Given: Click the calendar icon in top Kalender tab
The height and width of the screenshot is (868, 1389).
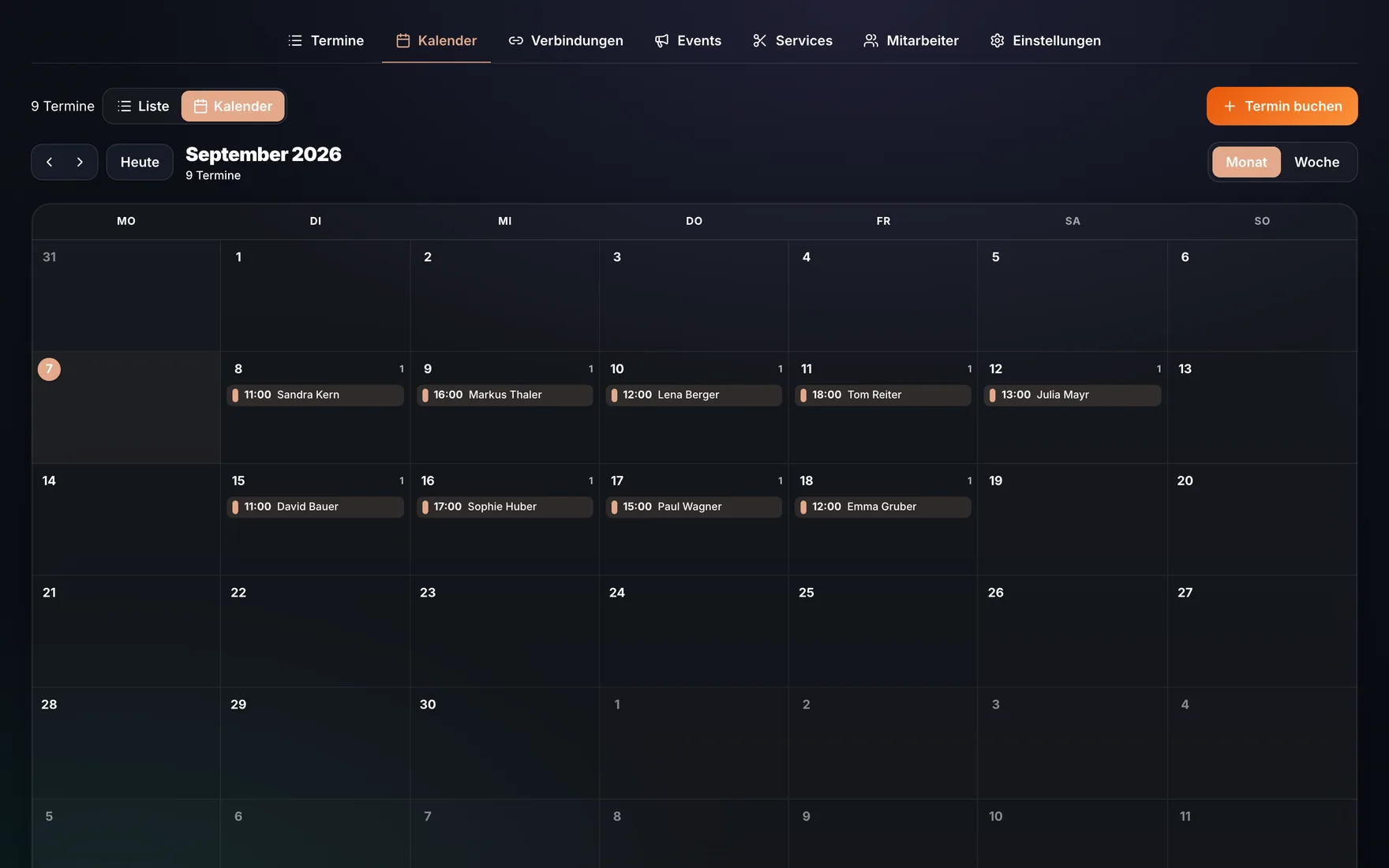Looking at the screenshot, I should 403,40.
